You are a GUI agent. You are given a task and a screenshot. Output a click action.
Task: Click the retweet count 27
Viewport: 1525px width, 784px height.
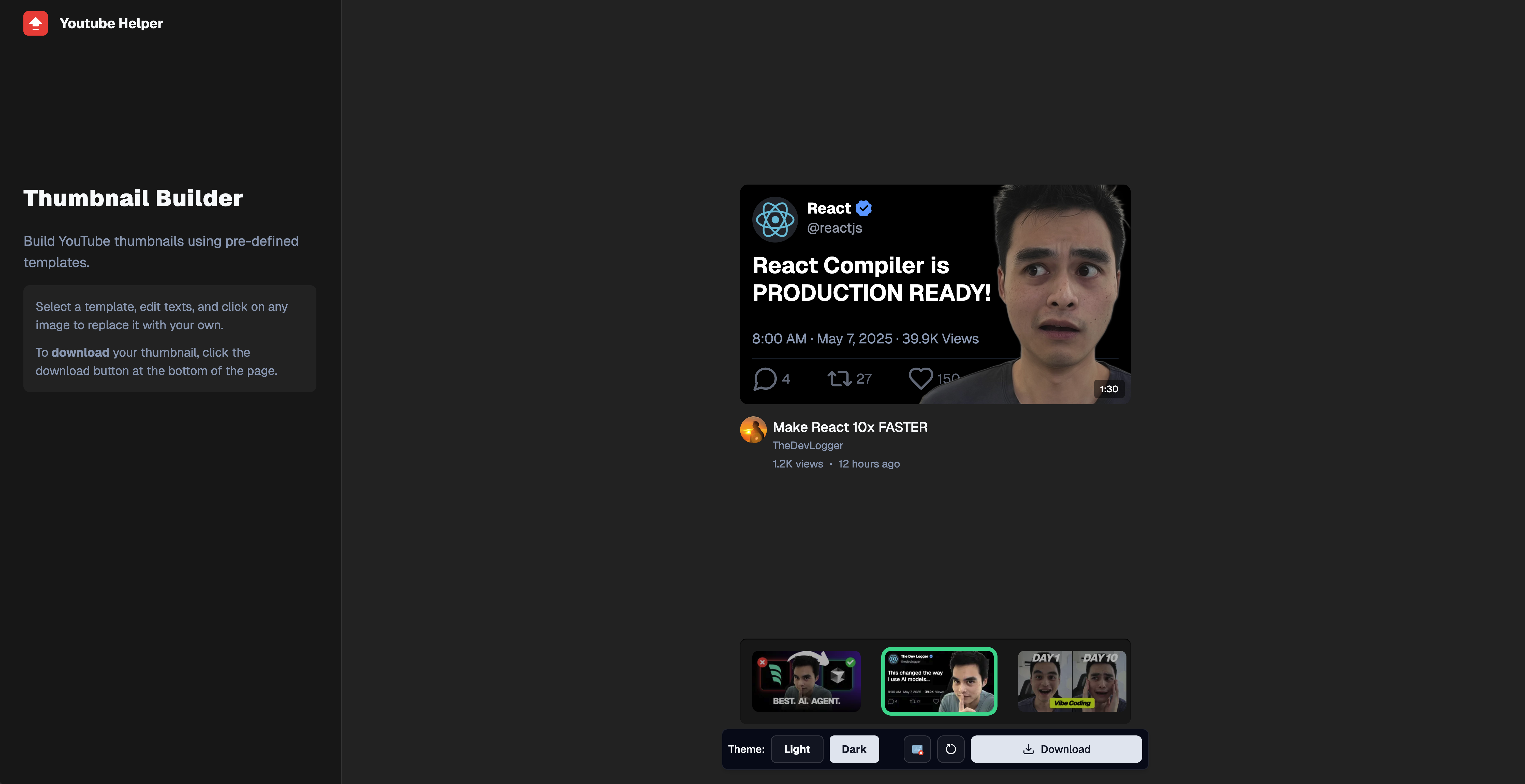pos(864,379)
